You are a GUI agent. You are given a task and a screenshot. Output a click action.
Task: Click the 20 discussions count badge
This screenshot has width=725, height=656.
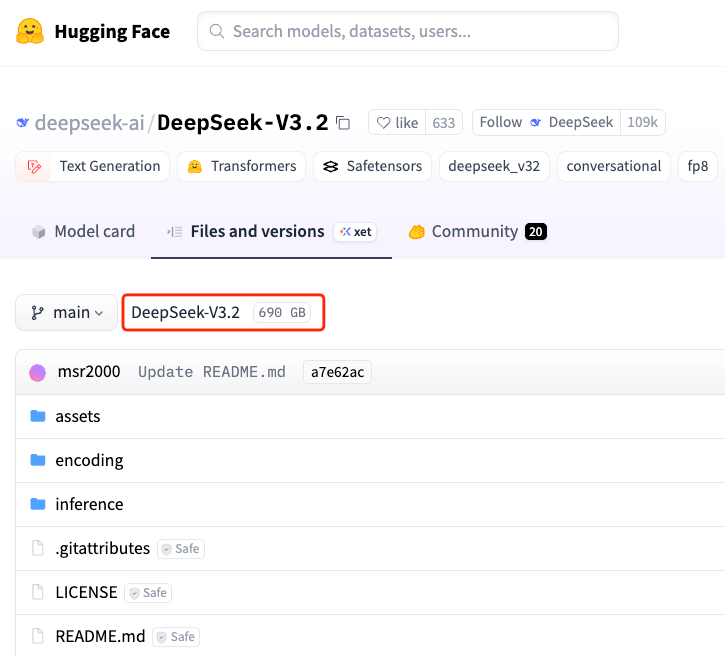click(x=536, y=232)
